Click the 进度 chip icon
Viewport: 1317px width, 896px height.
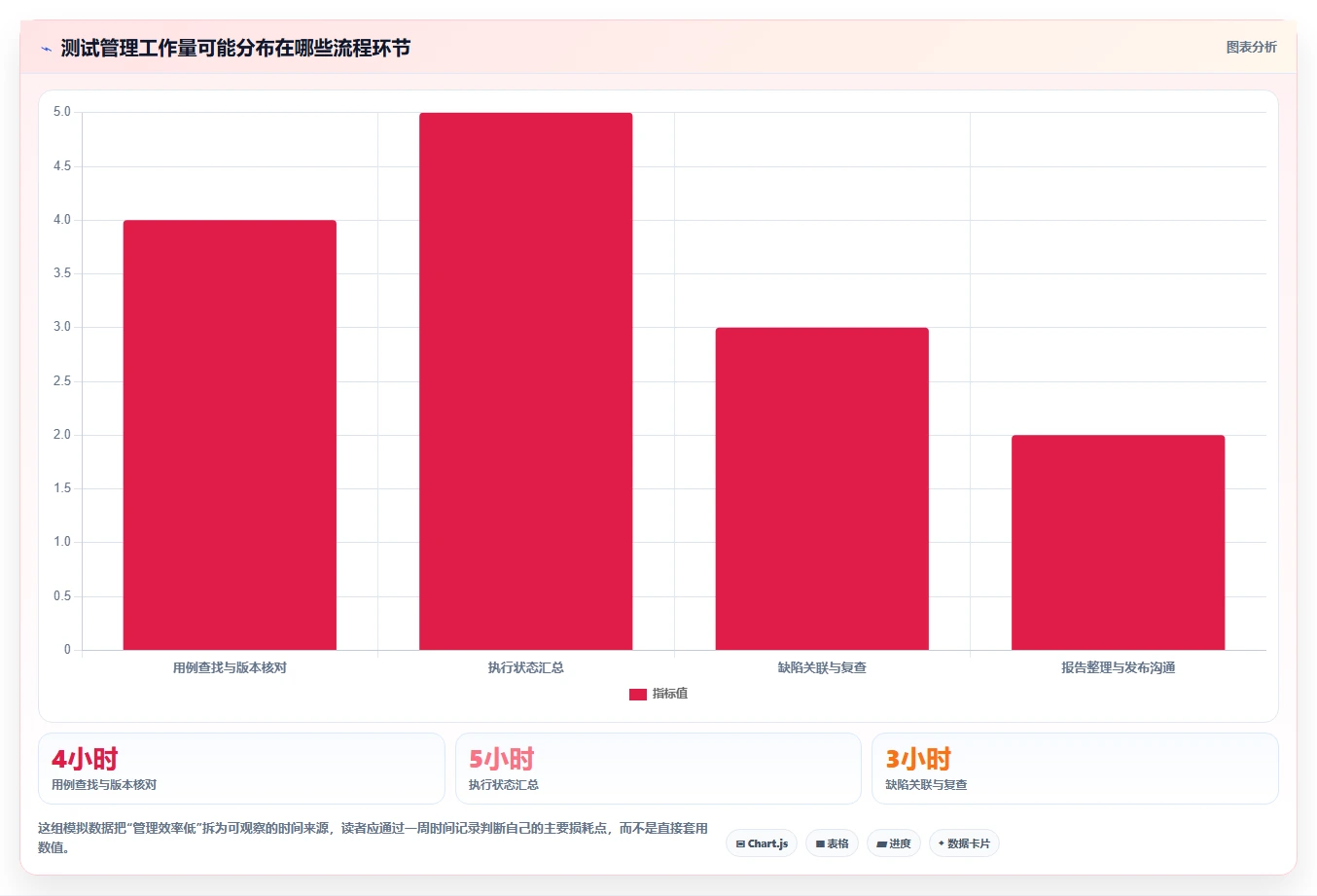[x=881, y=844]
